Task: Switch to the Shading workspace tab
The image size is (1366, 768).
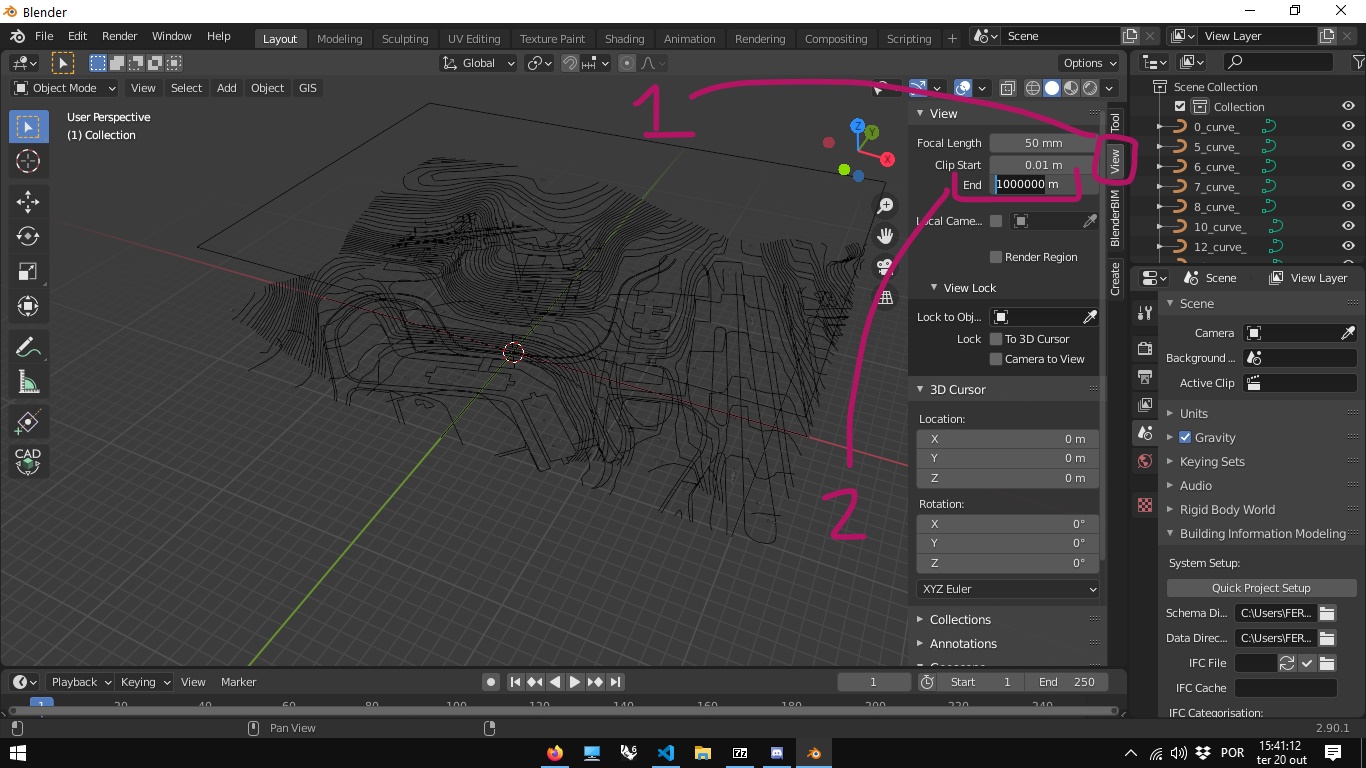Action: click(624, 39)
